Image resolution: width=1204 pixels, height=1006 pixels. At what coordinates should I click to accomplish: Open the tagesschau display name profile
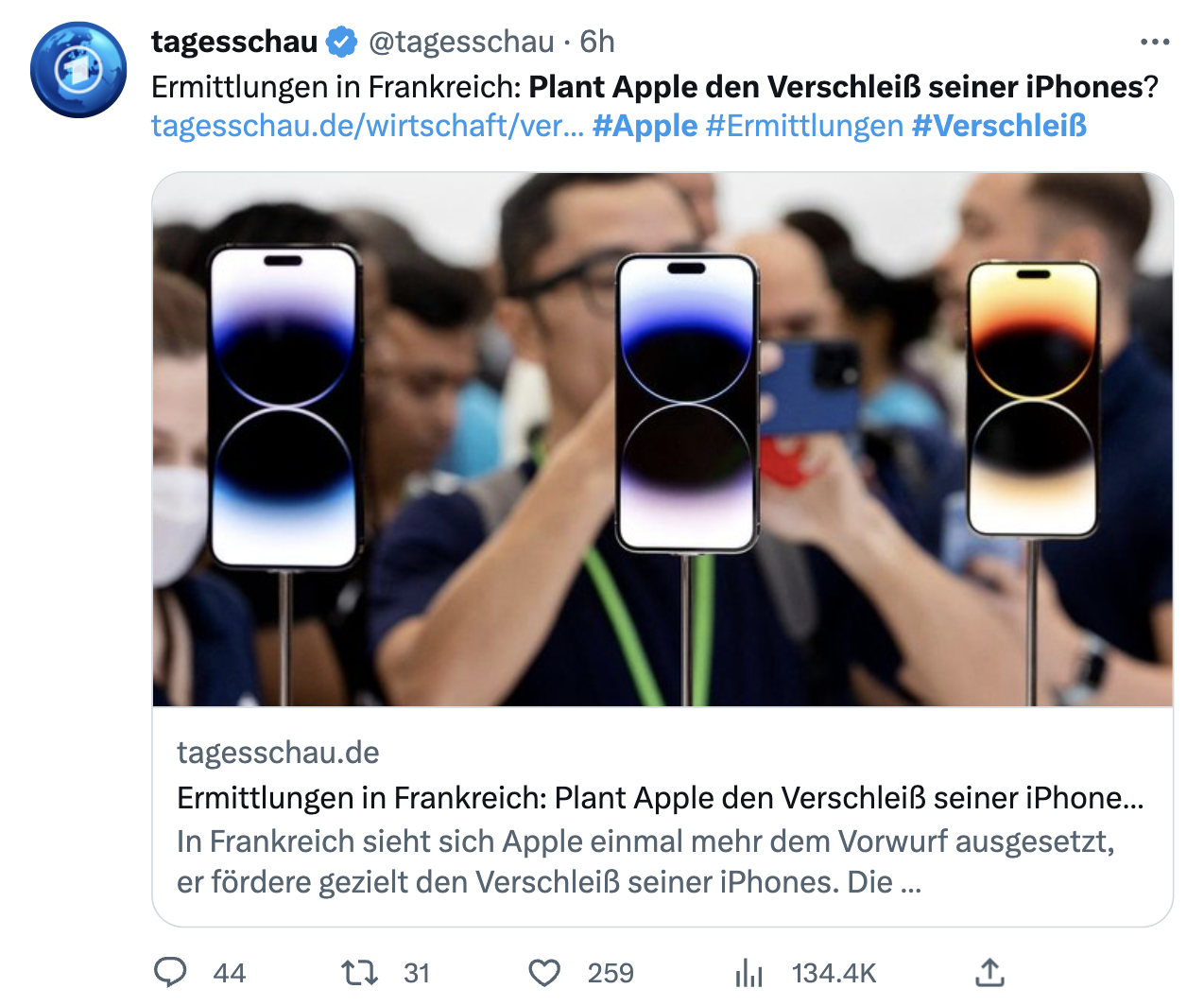(234, 42)
